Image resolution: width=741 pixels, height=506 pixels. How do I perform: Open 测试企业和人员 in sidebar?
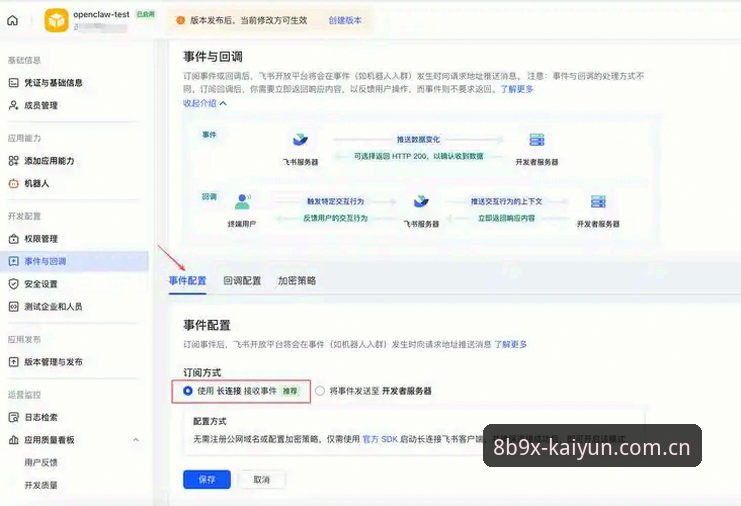pos(53,307)
